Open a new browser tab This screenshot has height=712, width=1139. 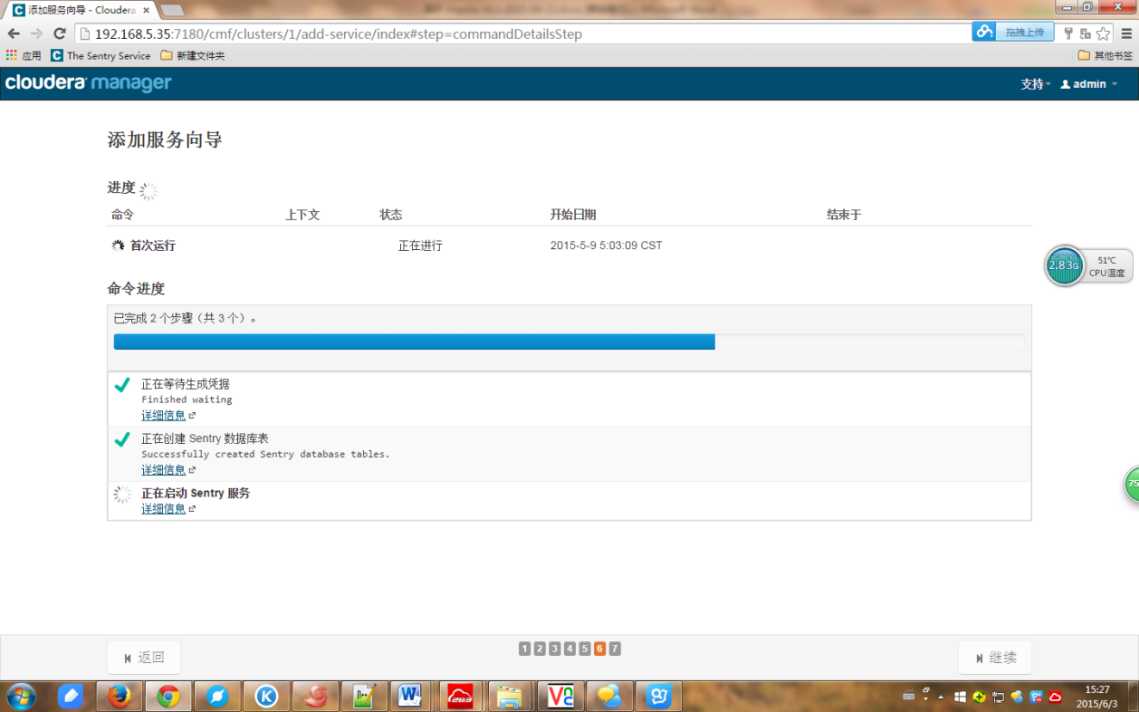click(171, 10)
